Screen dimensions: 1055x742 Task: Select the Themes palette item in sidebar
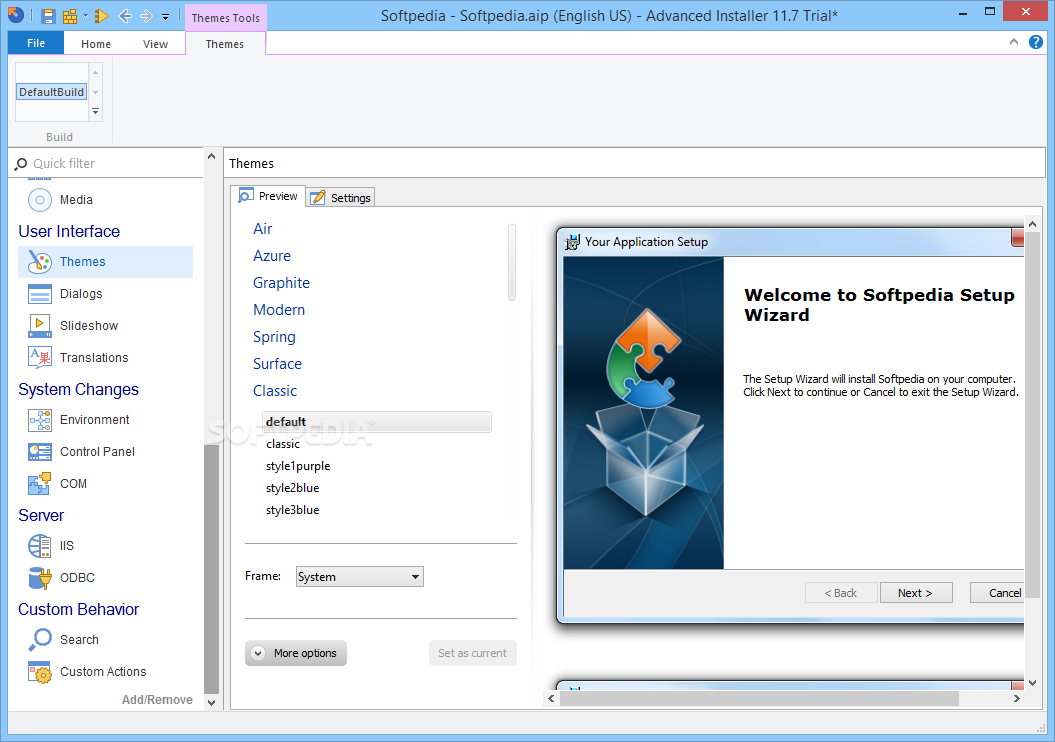[x=106, y=262]
